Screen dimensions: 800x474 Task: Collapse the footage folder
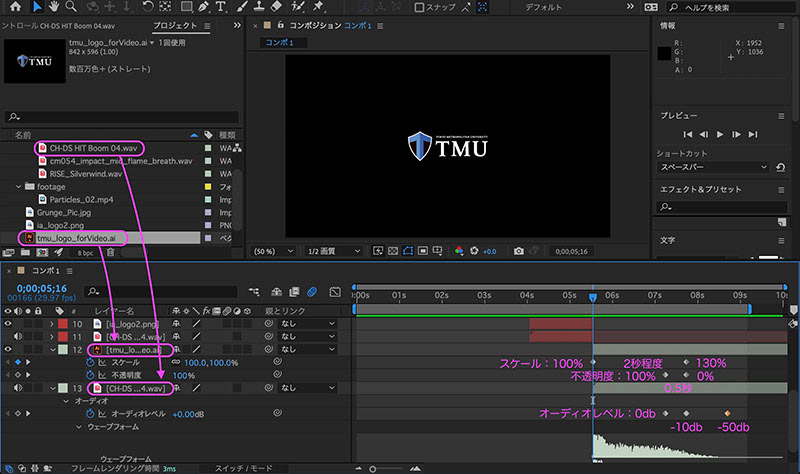[18, 187]
